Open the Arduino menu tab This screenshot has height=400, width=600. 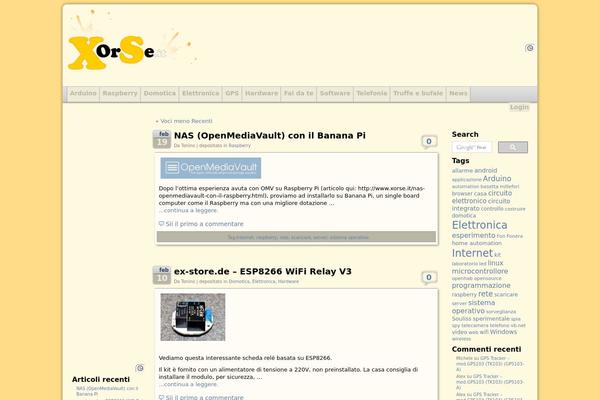[x=83, y=93]
